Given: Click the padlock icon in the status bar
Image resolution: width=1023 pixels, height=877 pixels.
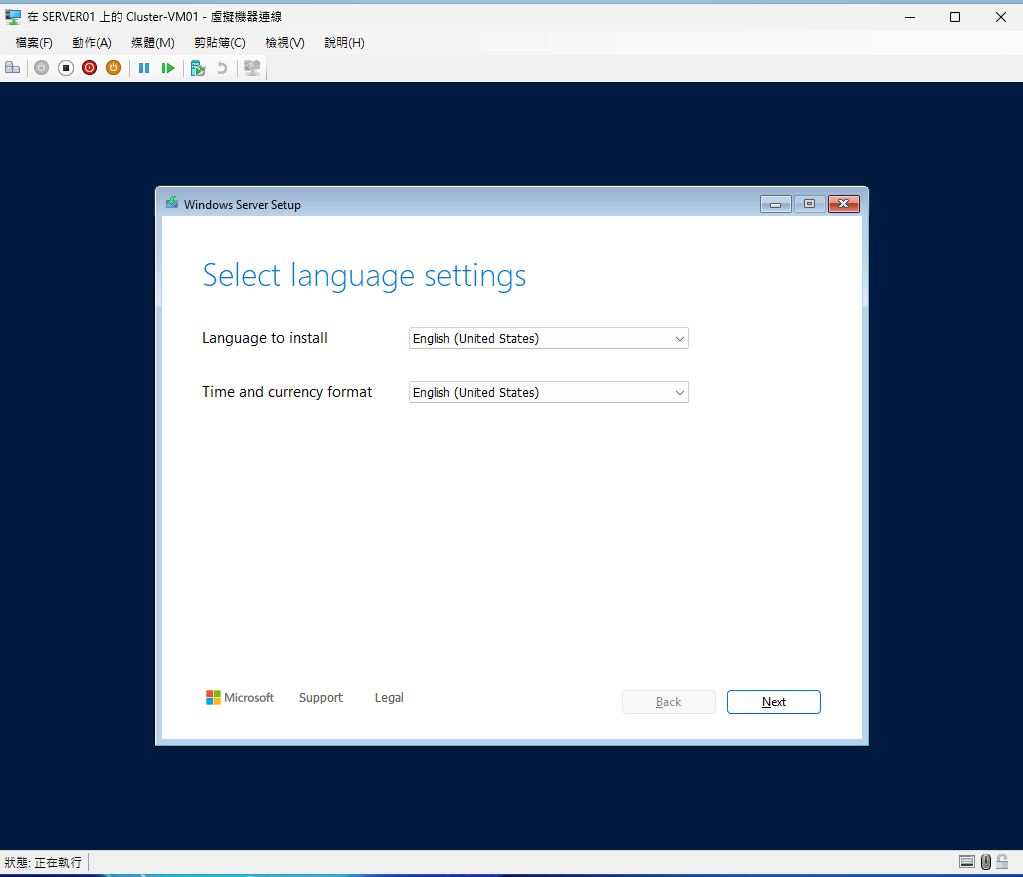Looking at the screenshot, I should (x=1002, y=862).
